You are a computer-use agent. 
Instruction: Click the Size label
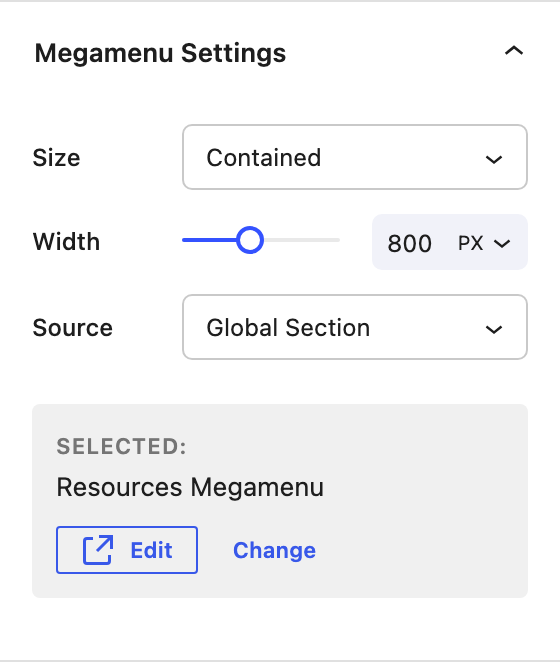pyautogui.click(x=57, y=157)
